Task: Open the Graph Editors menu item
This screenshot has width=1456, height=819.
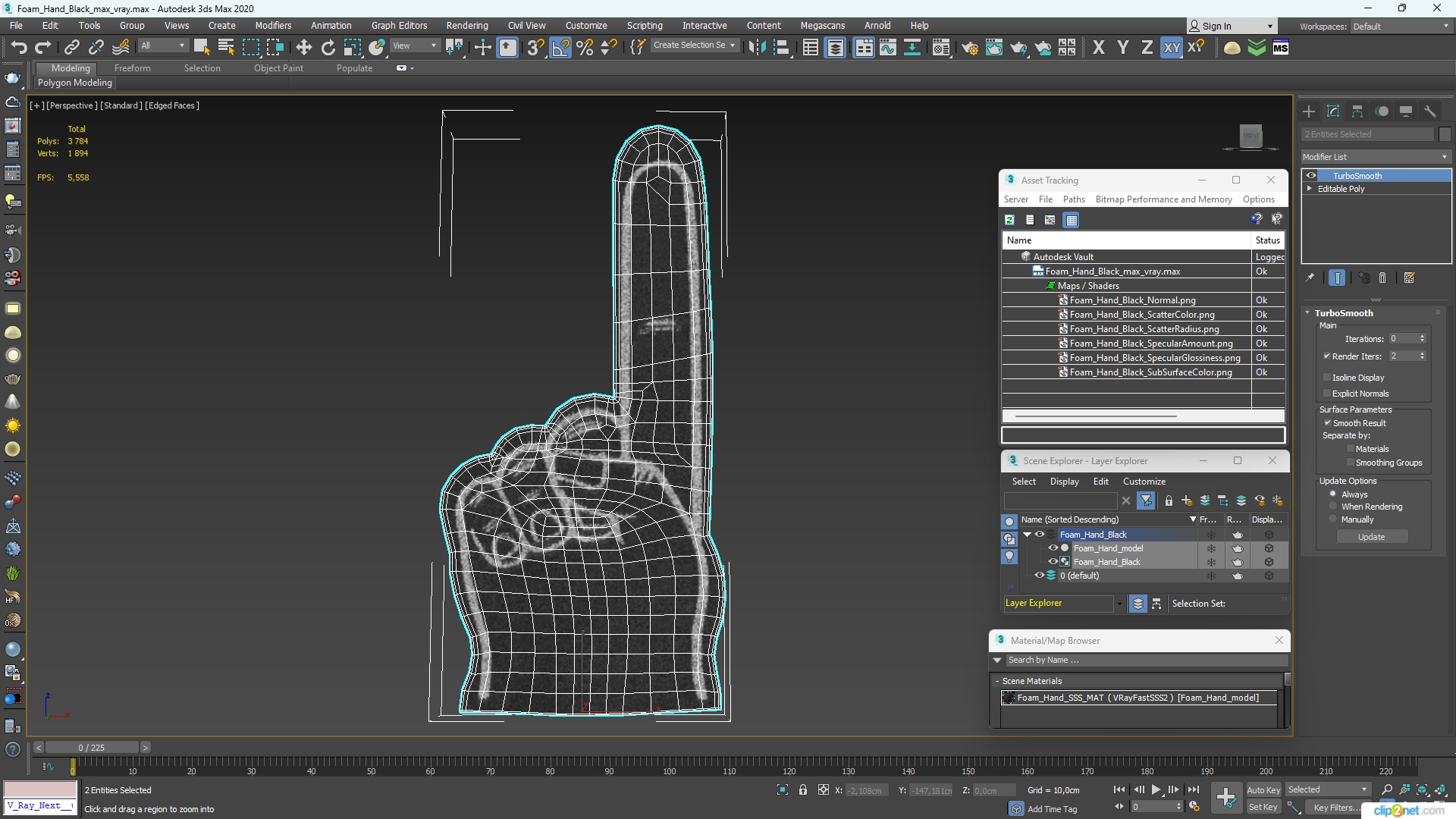Action: 400,25
